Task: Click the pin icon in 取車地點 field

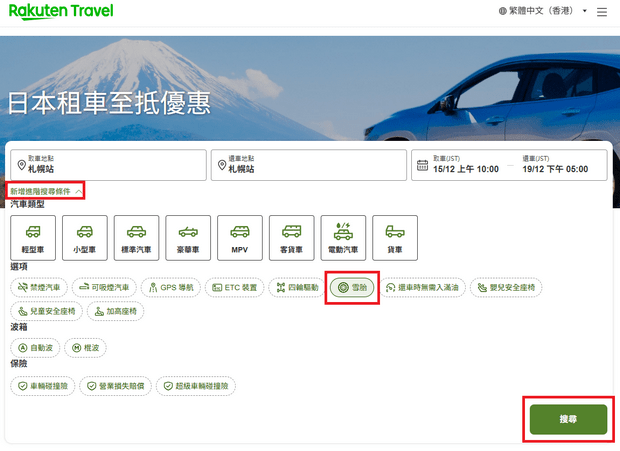Action: click(x=21, y=165)
